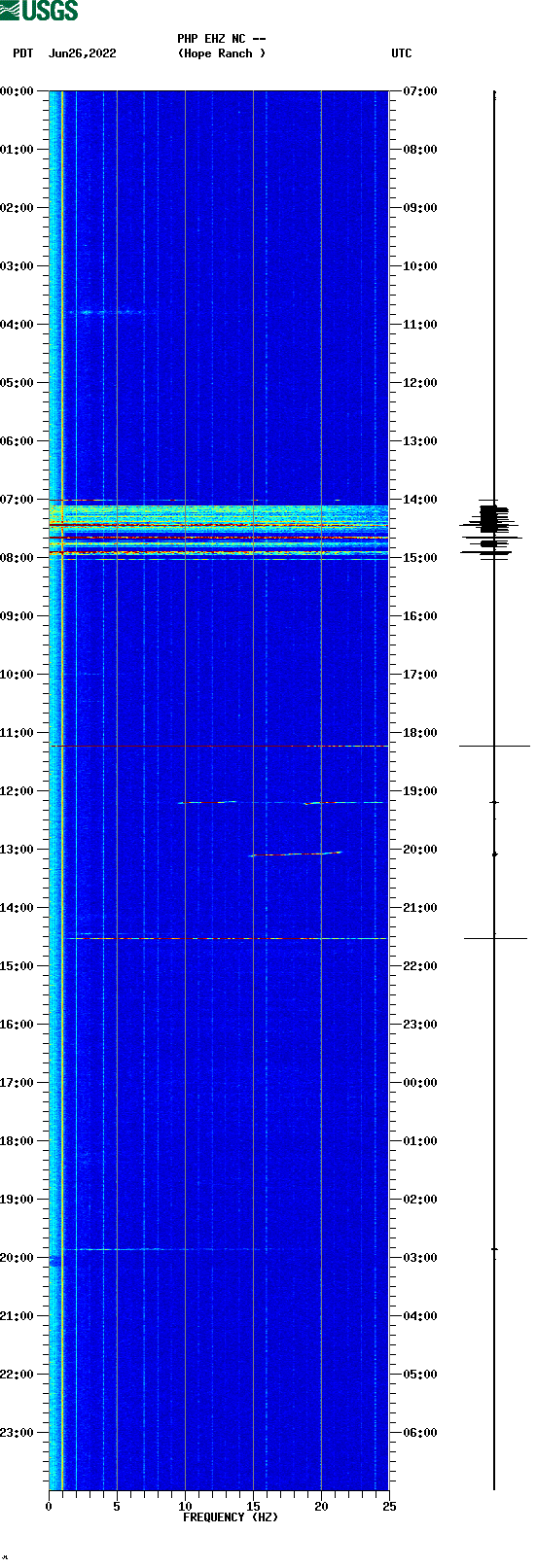Click the UTC timezone label
537x1568 pixels.
click(x=402, y=53)
